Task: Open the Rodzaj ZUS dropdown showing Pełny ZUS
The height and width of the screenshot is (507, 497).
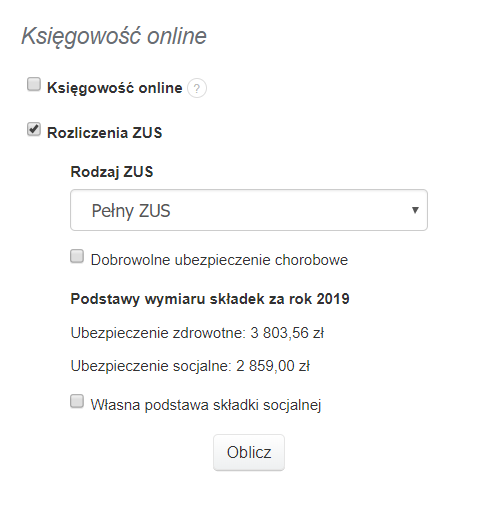Action: coord(249,210)
